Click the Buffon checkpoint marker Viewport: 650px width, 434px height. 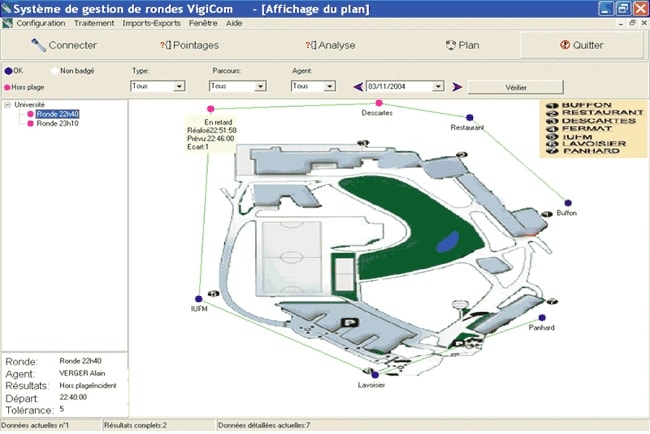pyautogui.click(x=568, y=202)
